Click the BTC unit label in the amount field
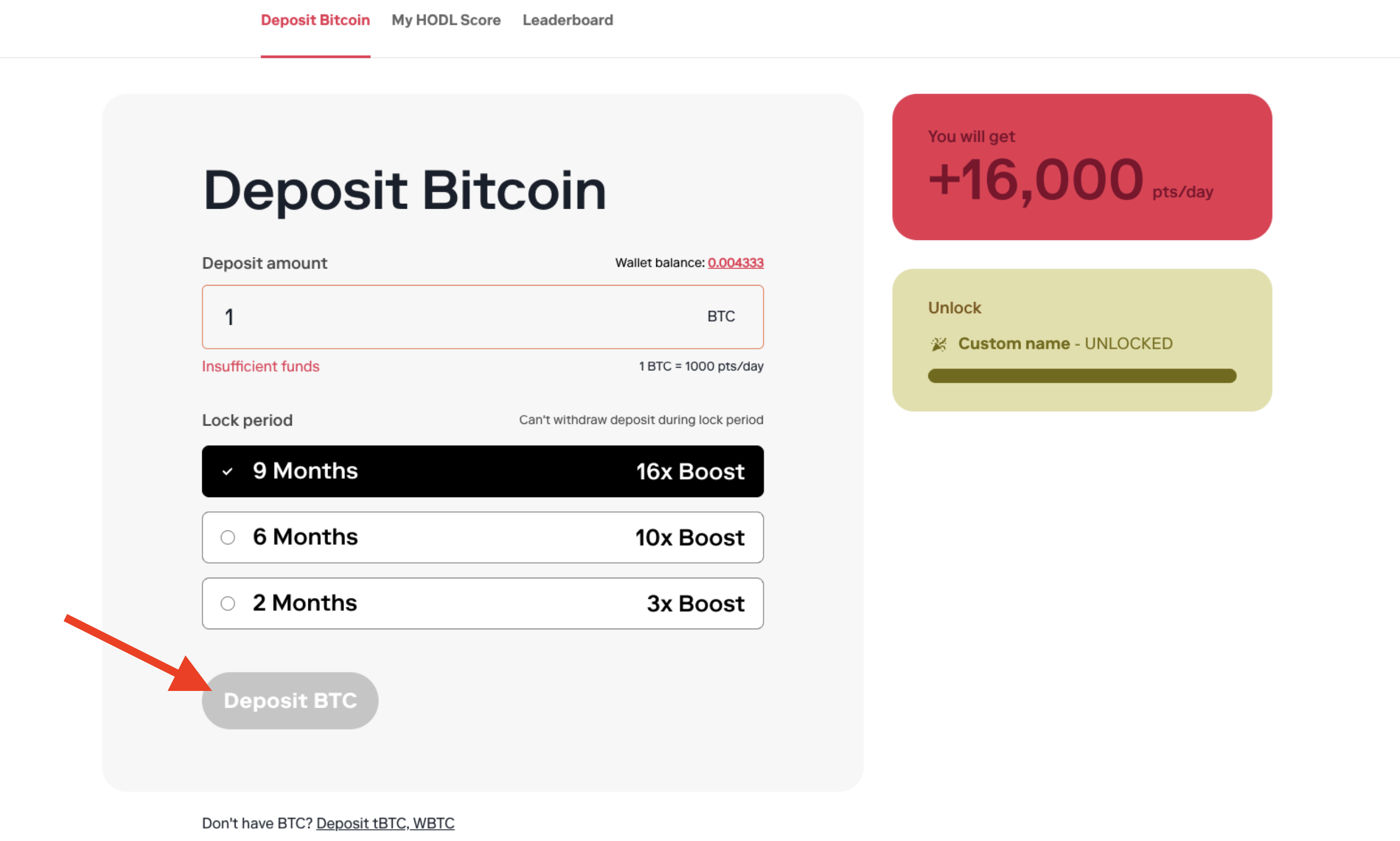 pyautogui.click(x=721, y=316)
